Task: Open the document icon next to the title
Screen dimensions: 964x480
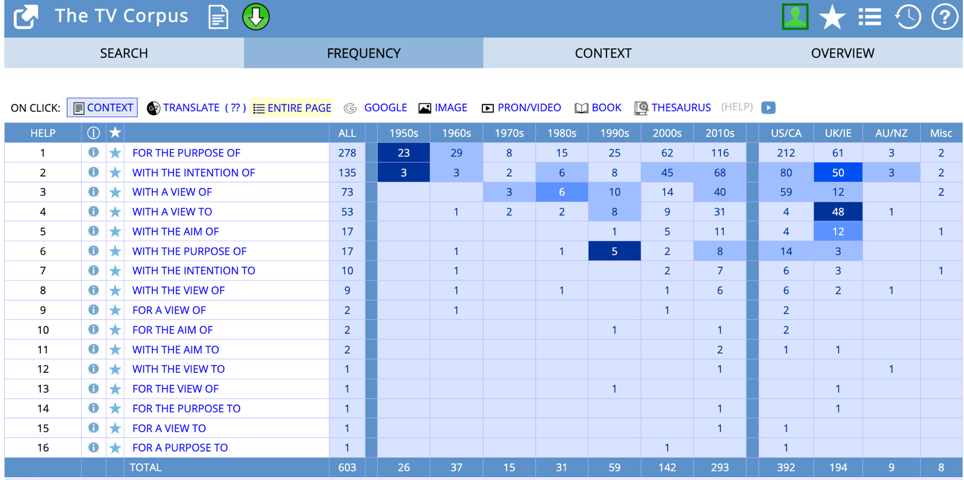Action: (x=218, y=17)
